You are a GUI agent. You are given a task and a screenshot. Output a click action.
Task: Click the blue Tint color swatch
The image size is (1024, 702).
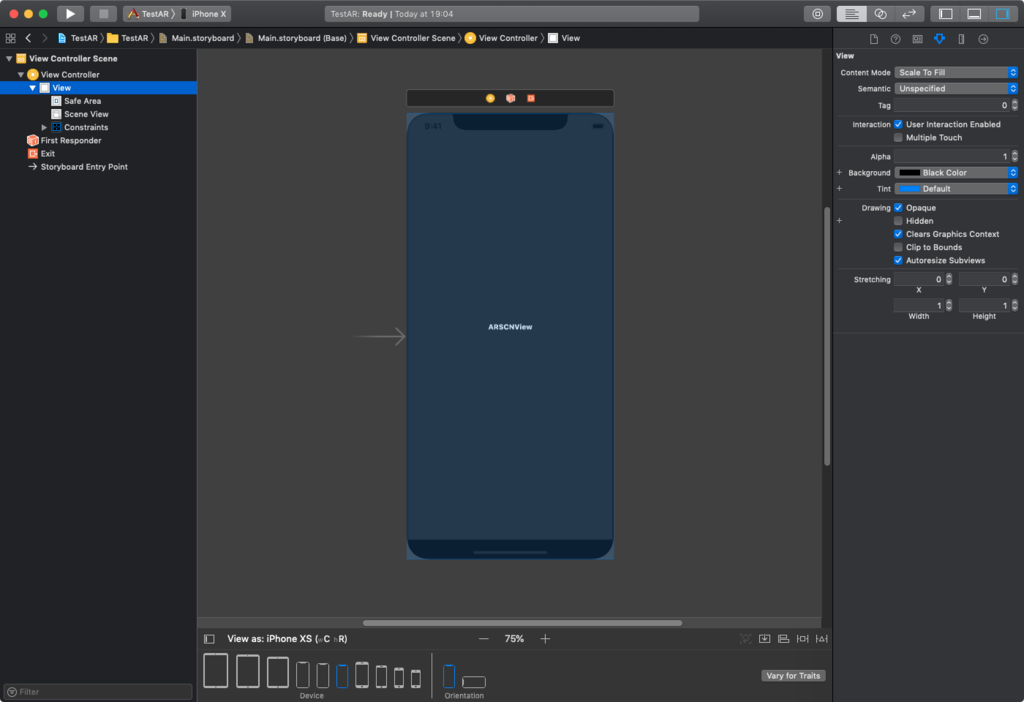point(910,189)
